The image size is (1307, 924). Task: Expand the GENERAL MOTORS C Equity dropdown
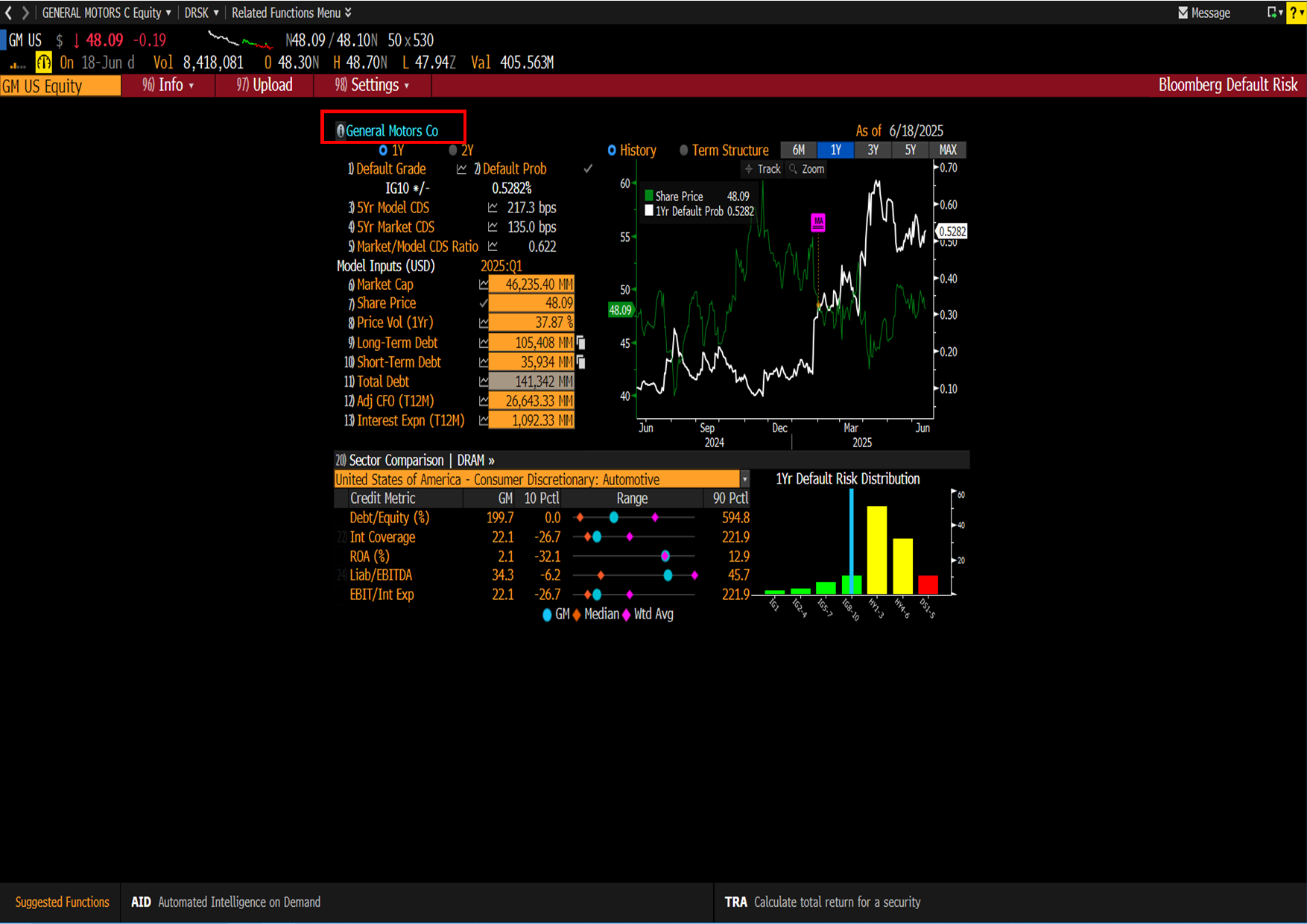(106, 13)
